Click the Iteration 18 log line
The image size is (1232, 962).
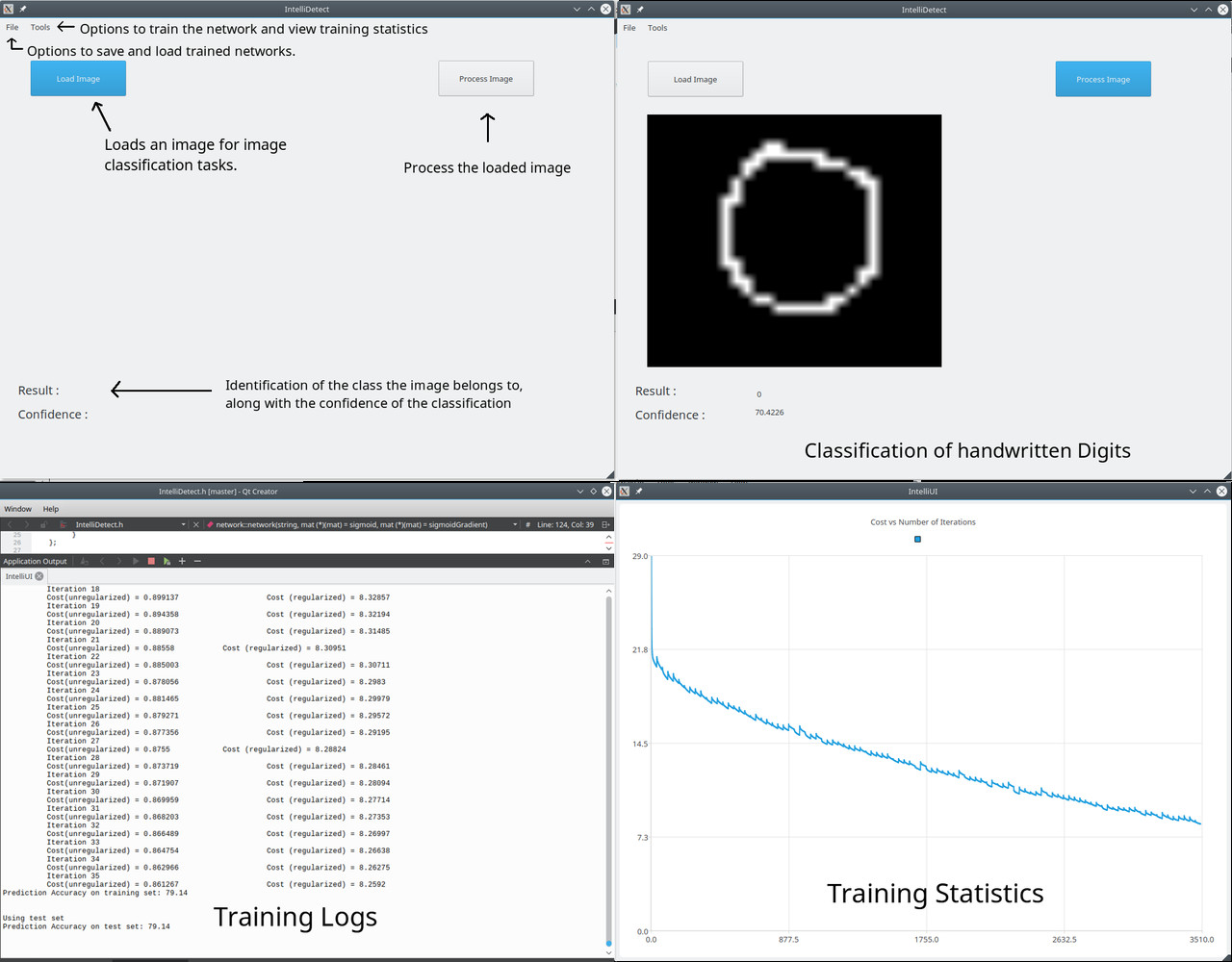[x=73, y=589]
